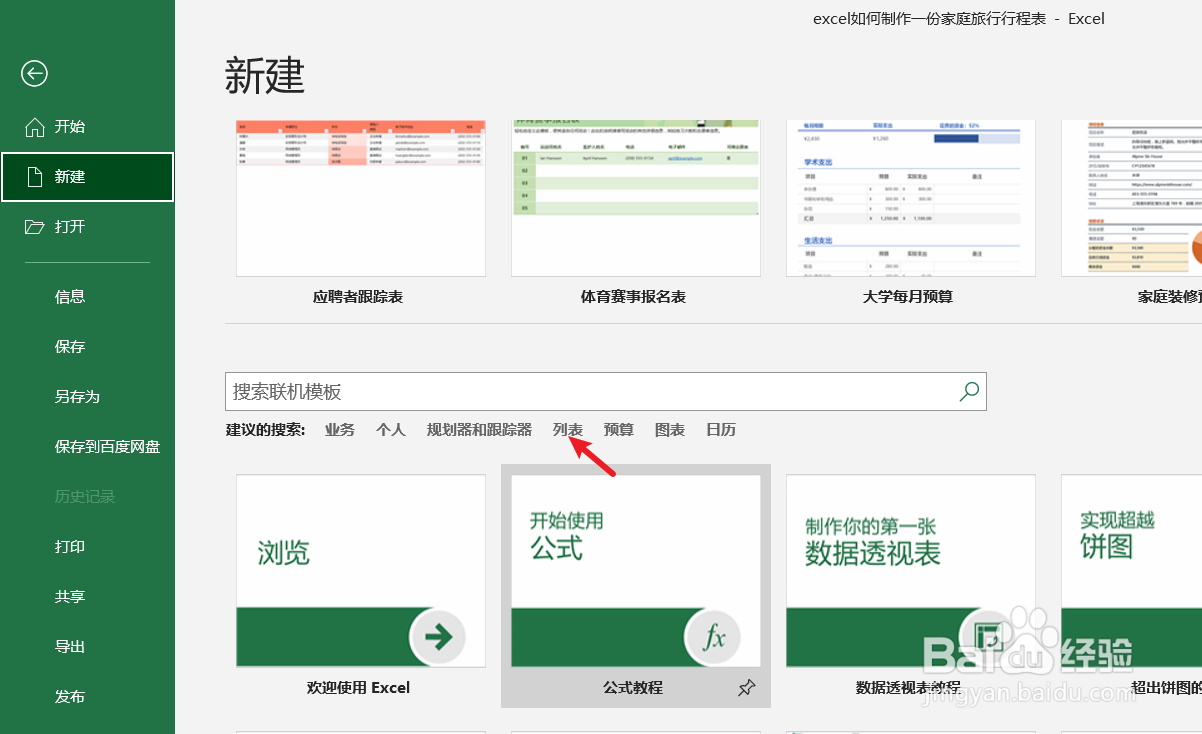Select the 新建 menu item

click(87, 177)
